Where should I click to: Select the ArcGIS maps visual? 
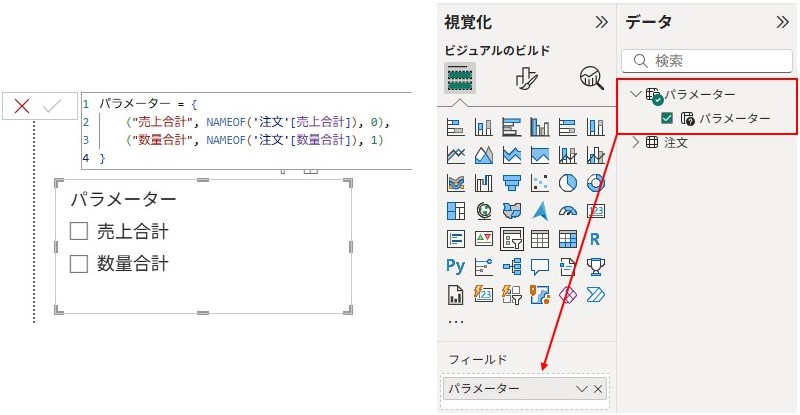[540, 295]
